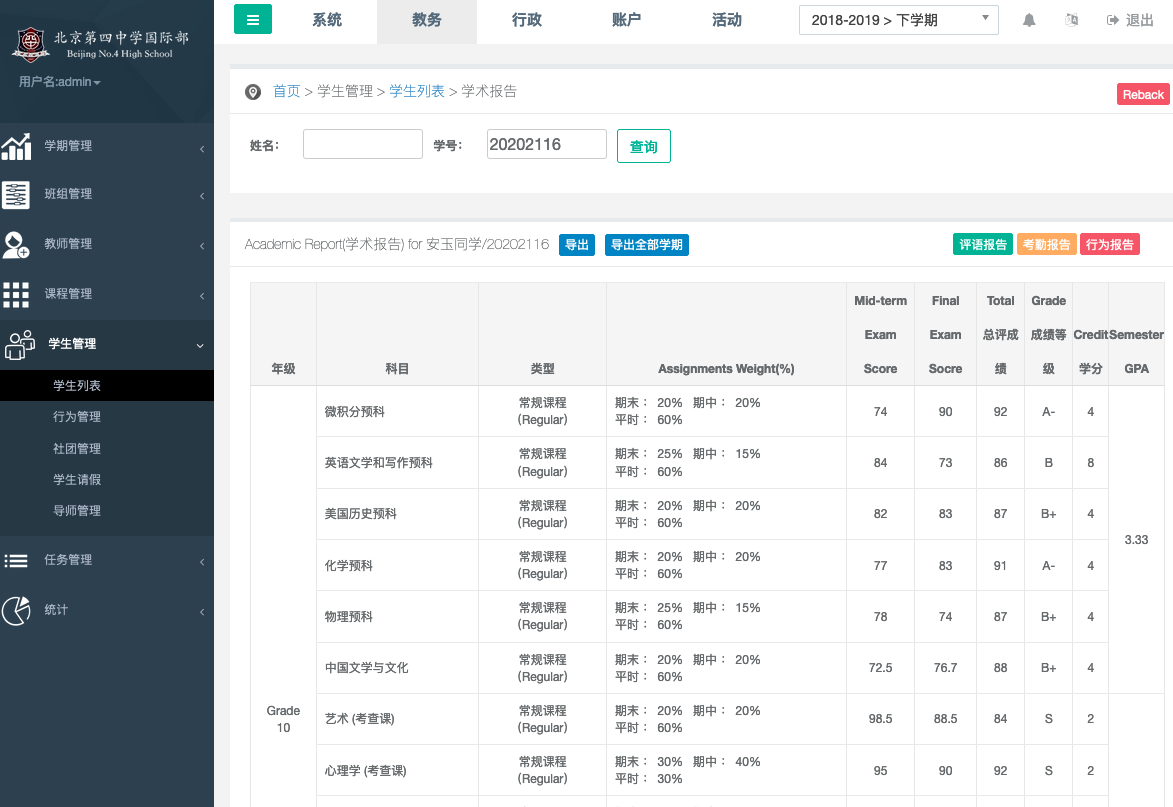1173x807 pixels.
Task: Expand the 统计 sidebar chevron
Action: (202, 612)
